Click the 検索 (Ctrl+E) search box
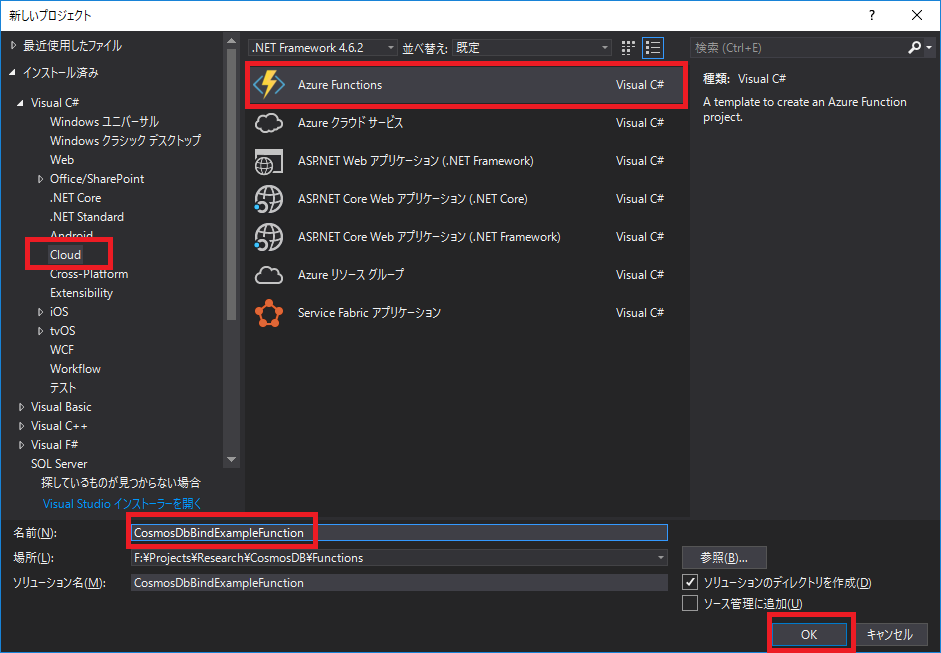Image resolution: width=941 pixels, height=653 pixels. pos(798,47)
